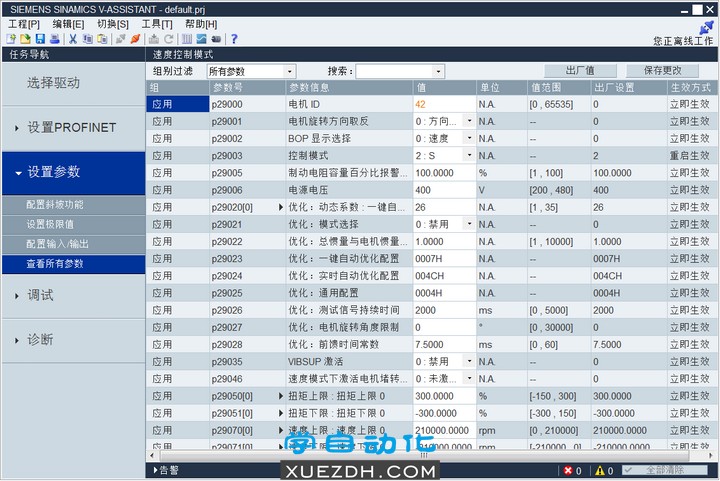Screen dimensions: 720x481
Task: Open p29002 BOP 显示选择 value dropdown
Action: tap(469, 138)
